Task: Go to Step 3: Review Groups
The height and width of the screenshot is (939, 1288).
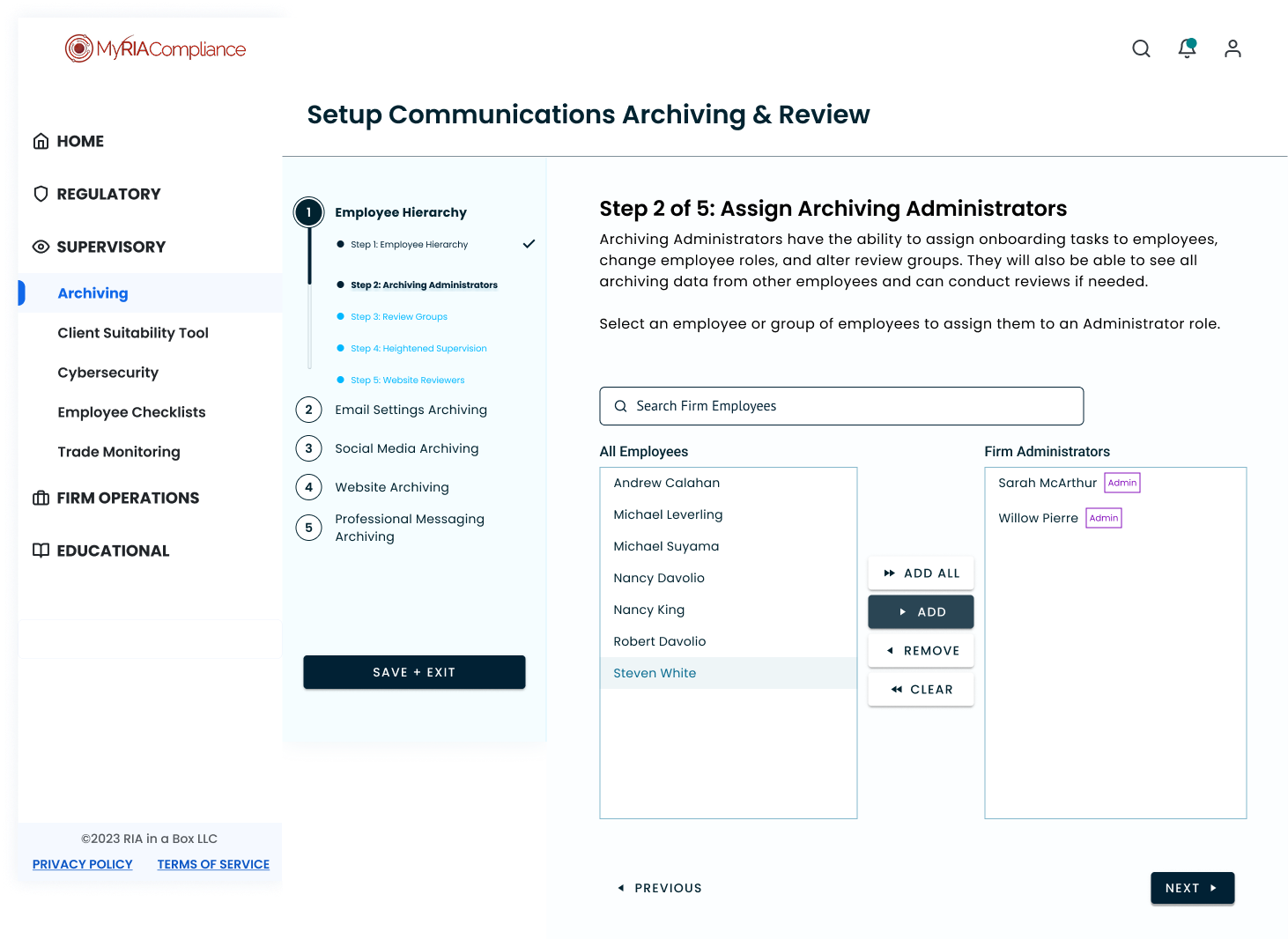Action: (399, 316)
